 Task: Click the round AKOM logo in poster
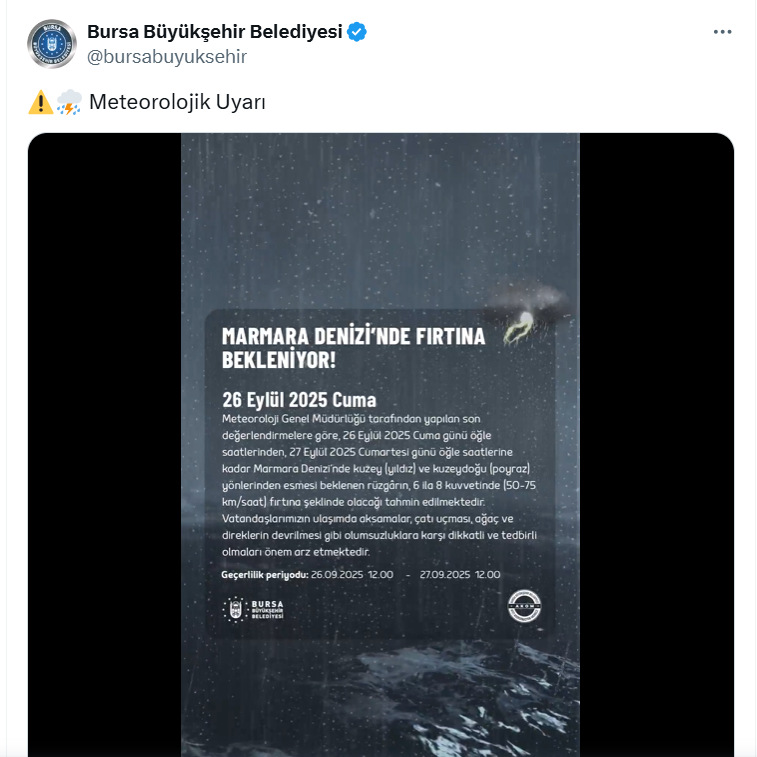coord(523,605)
